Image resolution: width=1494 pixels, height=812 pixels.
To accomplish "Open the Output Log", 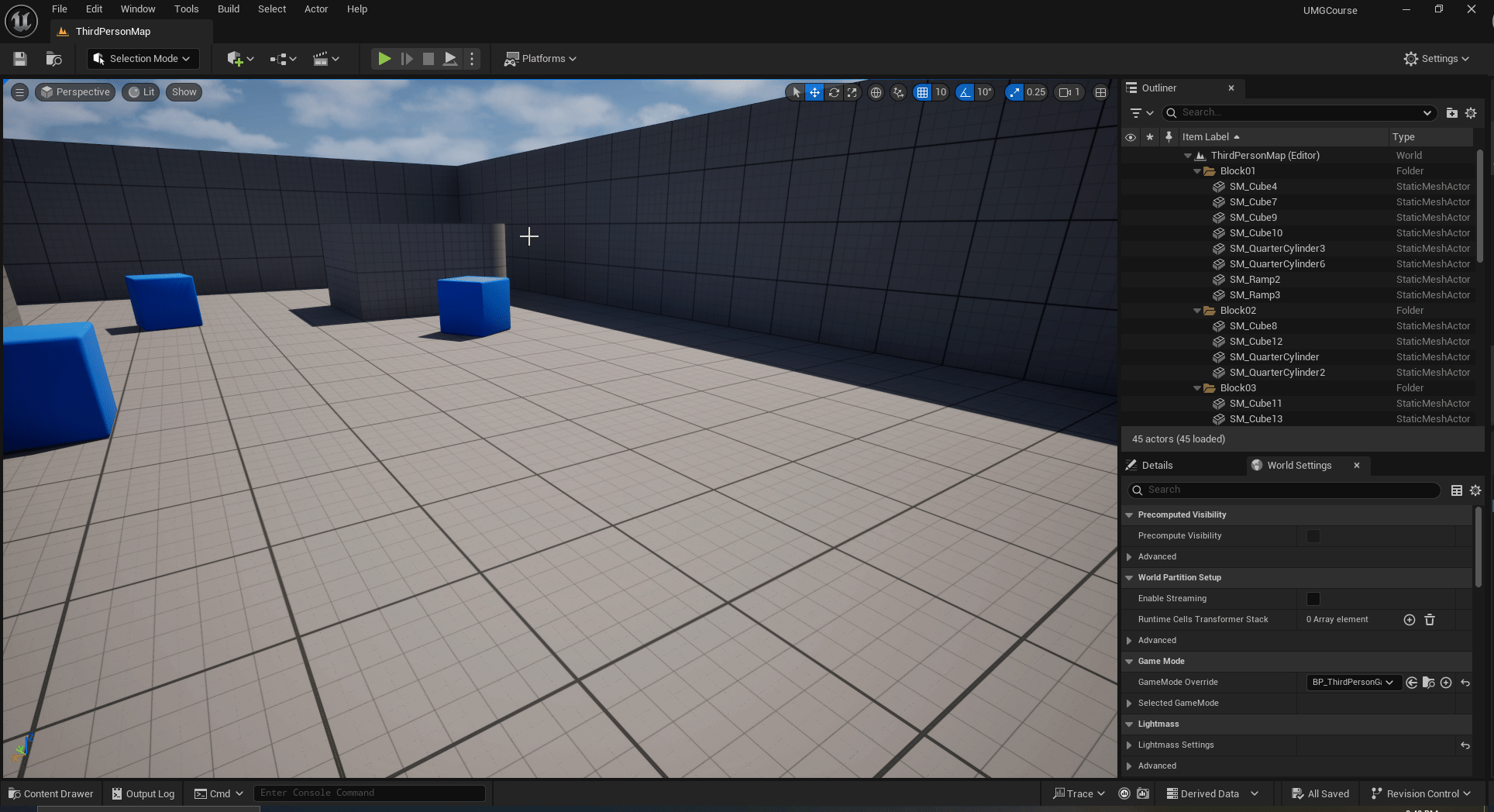I will (x=143, y=794).
